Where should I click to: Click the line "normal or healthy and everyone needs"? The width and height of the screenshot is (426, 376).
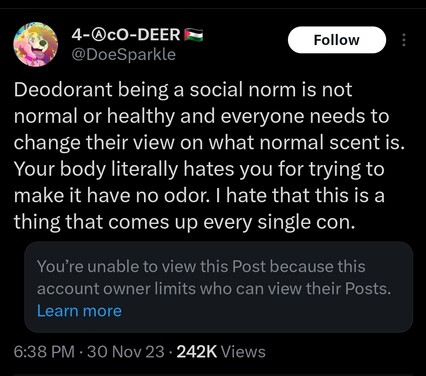tap(201, 116)
